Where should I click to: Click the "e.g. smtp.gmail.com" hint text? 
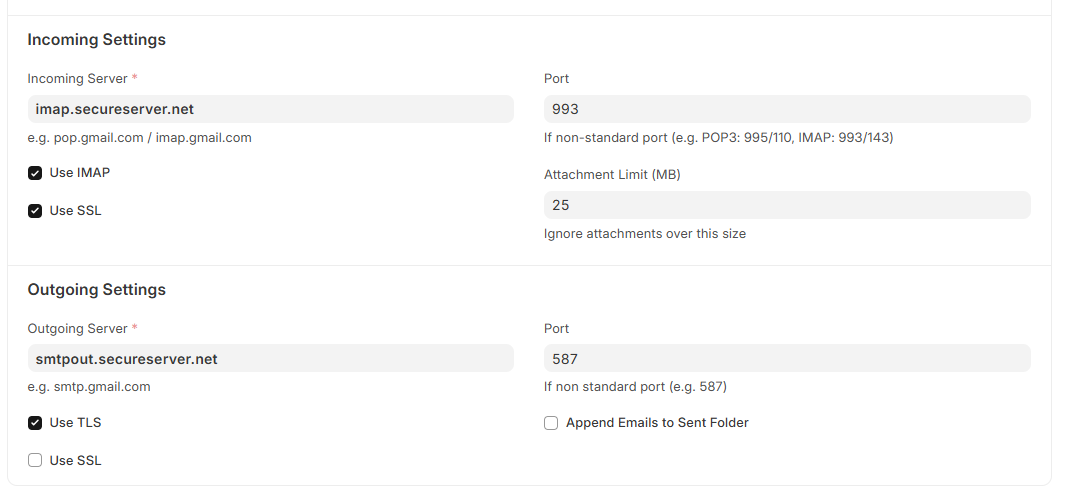pos(89,386)
